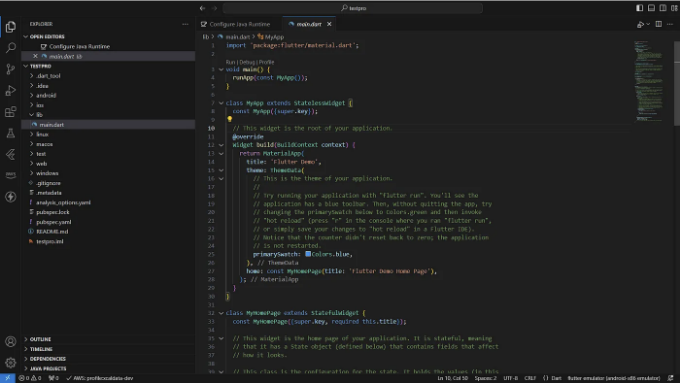
Task: Split the editor right
Action: (x=658, y=24)
